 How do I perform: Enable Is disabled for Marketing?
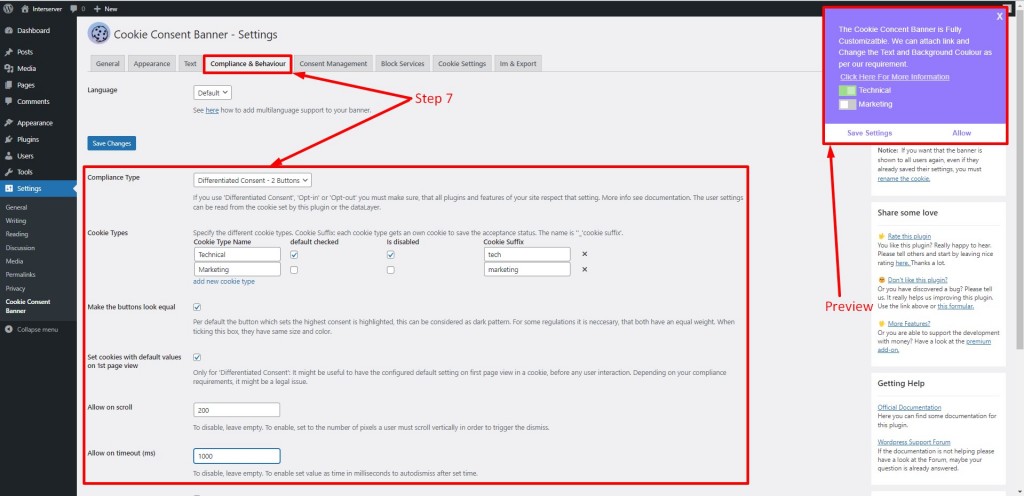coord(391,270)
